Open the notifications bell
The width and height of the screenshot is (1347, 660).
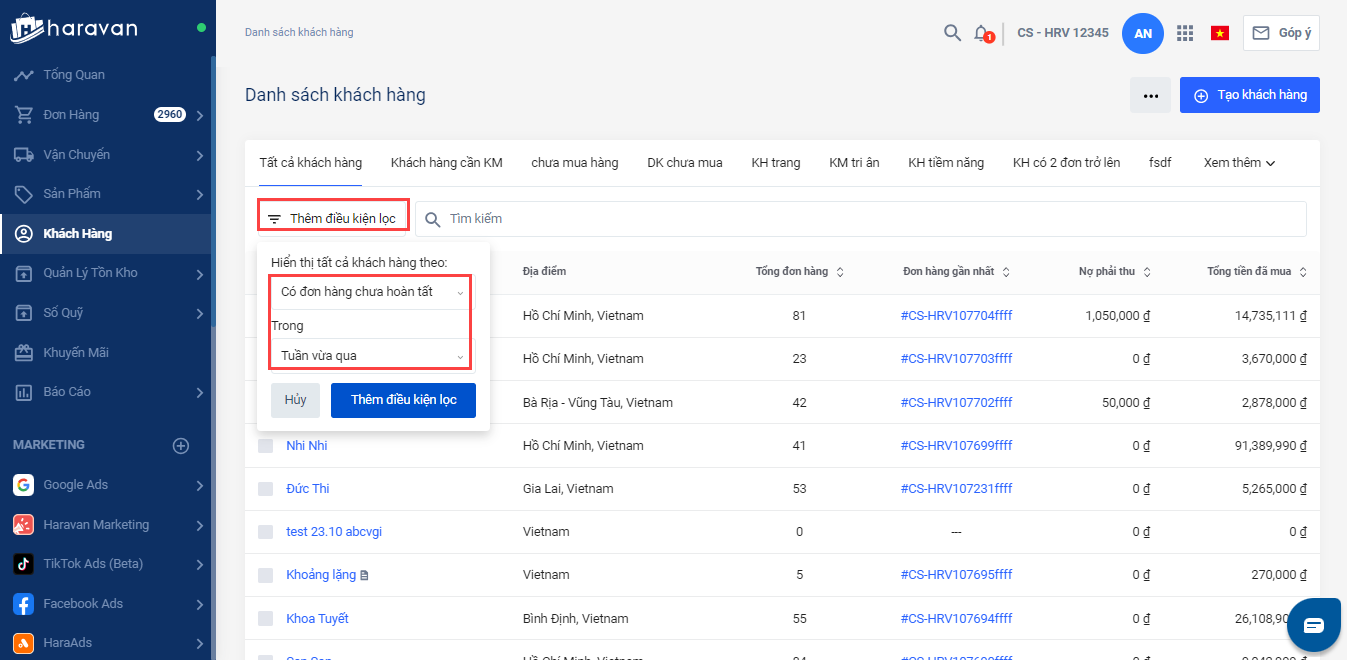tap(982, 33)
